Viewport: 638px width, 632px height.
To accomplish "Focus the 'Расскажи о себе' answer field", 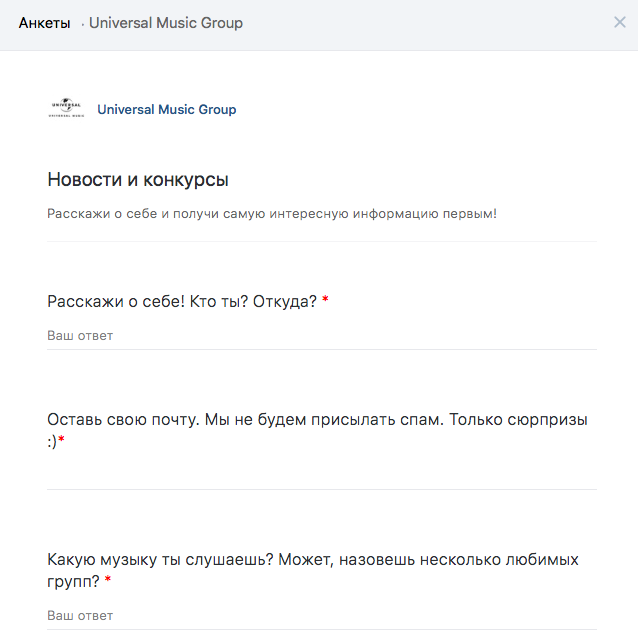I will click(x=321, y=336).
